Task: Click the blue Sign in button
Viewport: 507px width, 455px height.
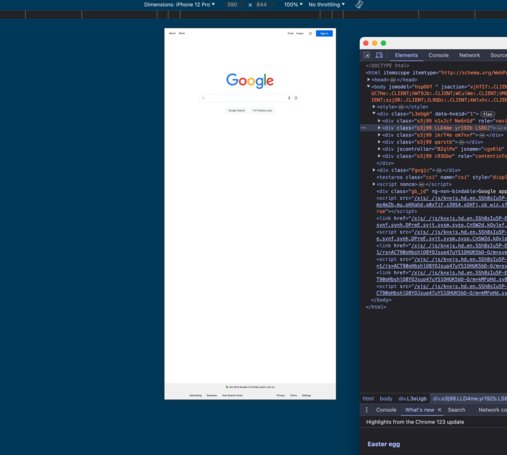Action: [x=324, y=33]
